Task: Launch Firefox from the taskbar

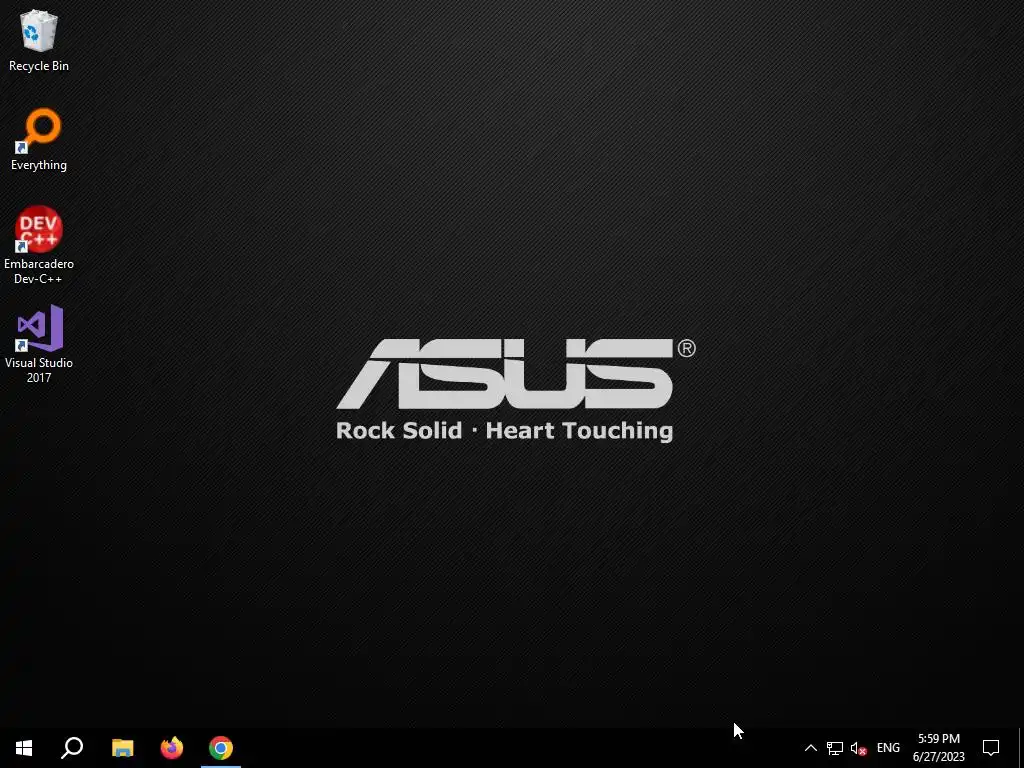Action: coord(172,748)
